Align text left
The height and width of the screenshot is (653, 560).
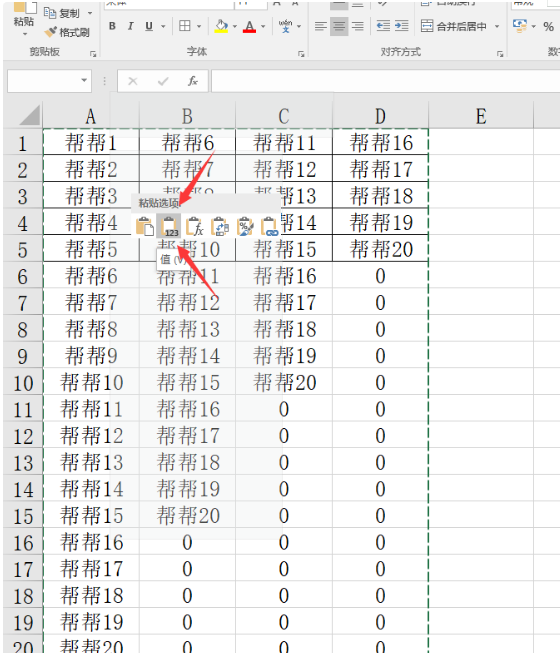tap(321, 26)
